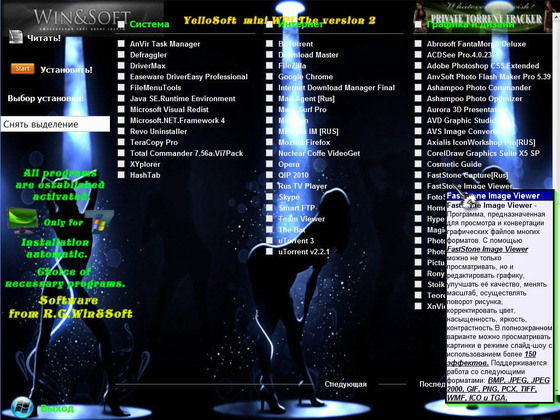
Task: Check AnVir Task Manager checkbox
Action: pos(121,44)
